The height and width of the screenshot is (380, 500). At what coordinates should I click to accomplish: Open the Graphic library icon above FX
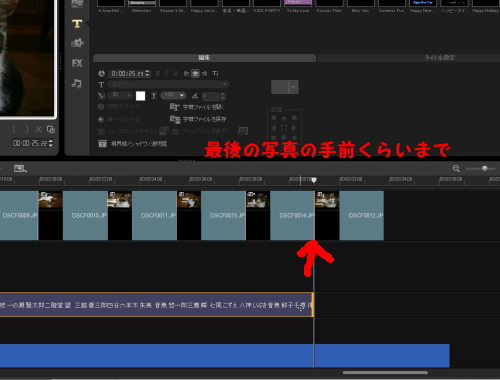77,43
